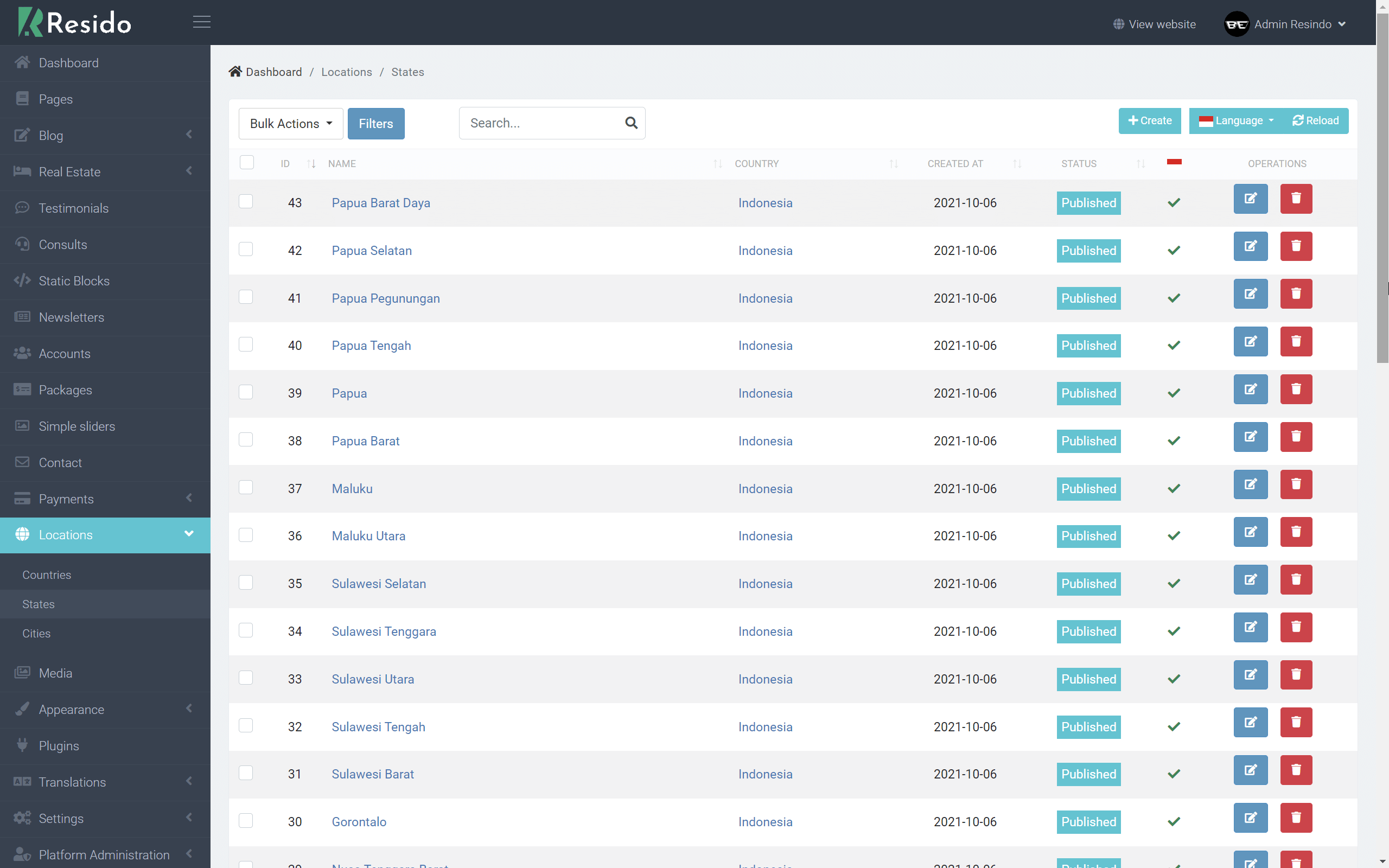Delete the Sulawesi Barat state

pyautogui.click(x=1296, y=770)
